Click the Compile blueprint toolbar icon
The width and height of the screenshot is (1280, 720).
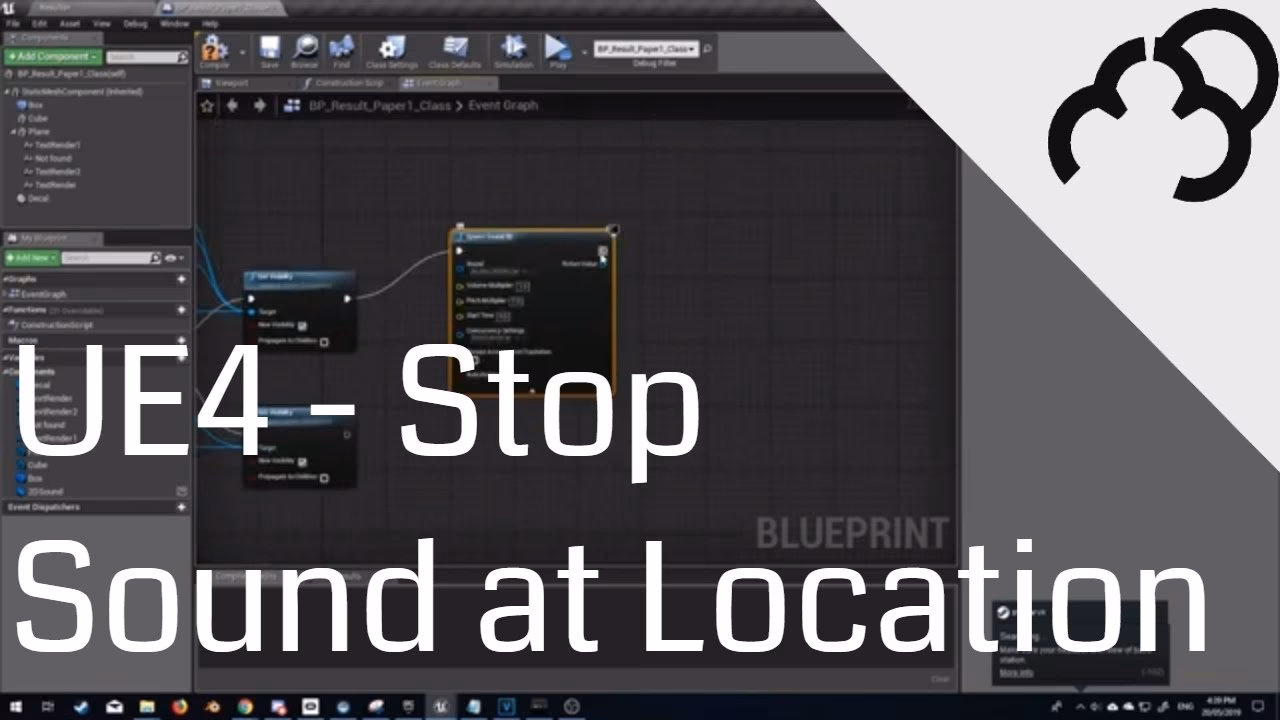click(x=214, y=48)
